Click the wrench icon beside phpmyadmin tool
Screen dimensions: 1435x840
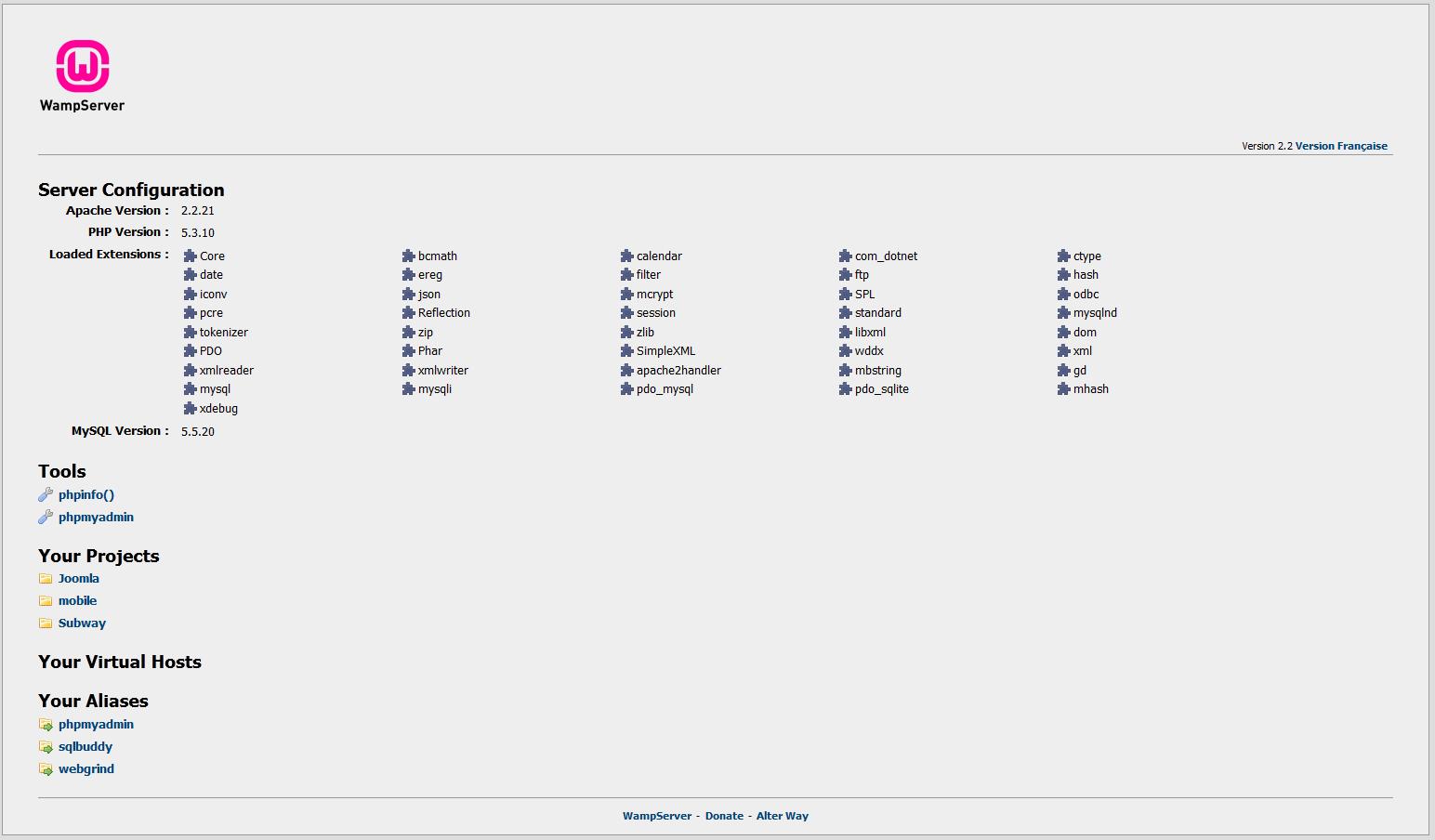point(46,517)
